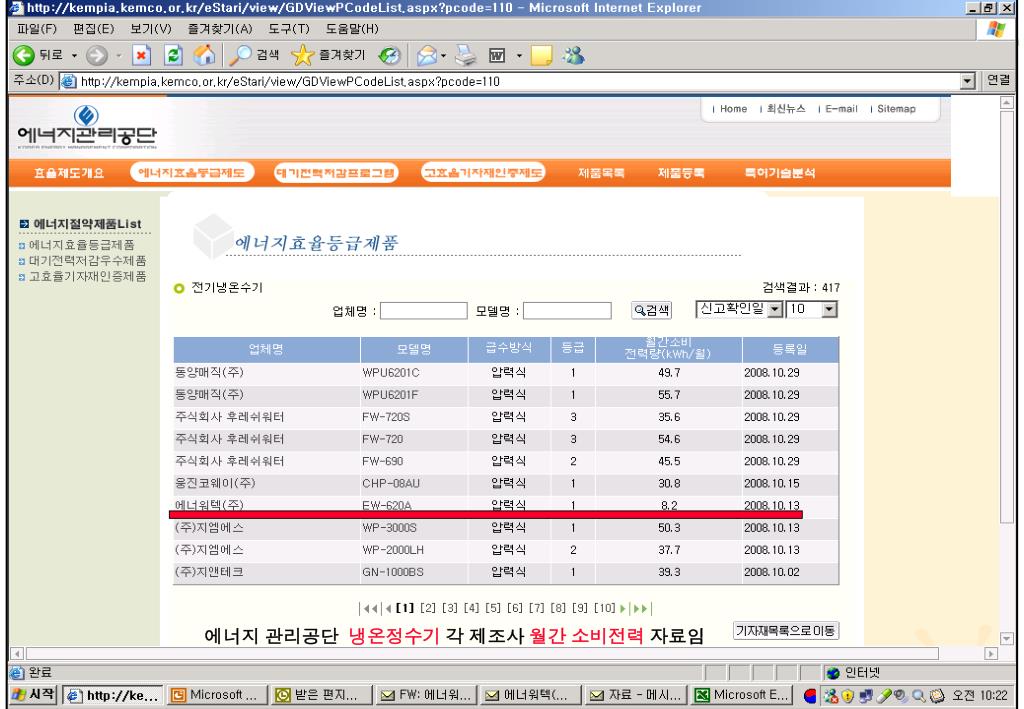Click the vertical scrollbar down arrow
The width and height of the screenshot is (1024, 709).
point(1006,638)
